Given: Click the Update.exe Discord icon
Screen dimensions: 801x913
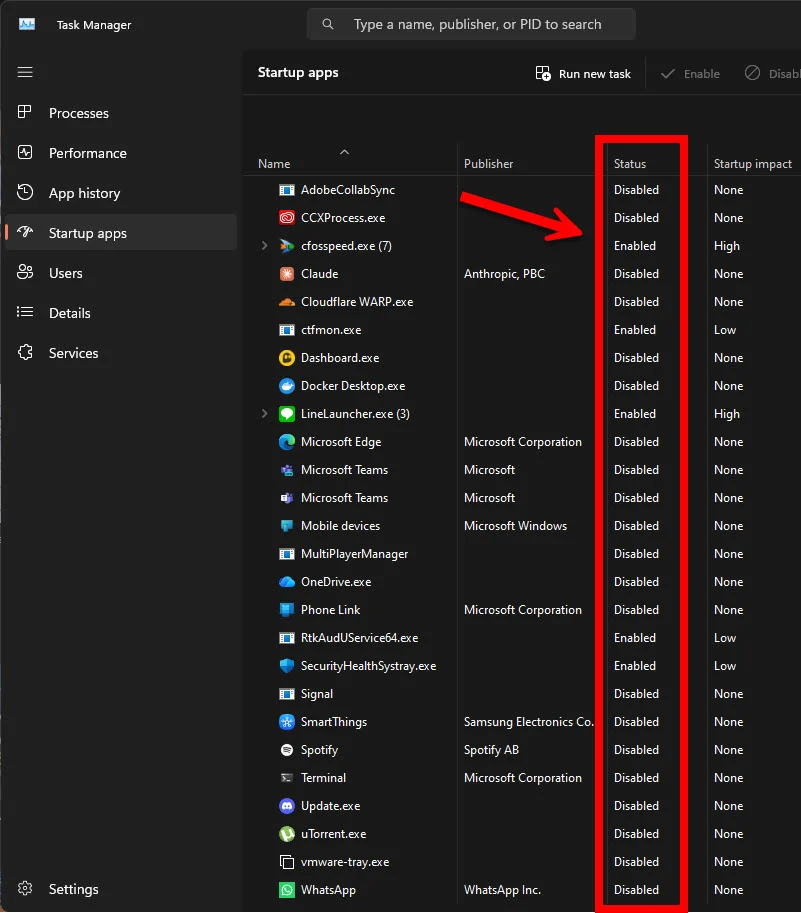Looking at the screenshot, I should tap(287, 806).
